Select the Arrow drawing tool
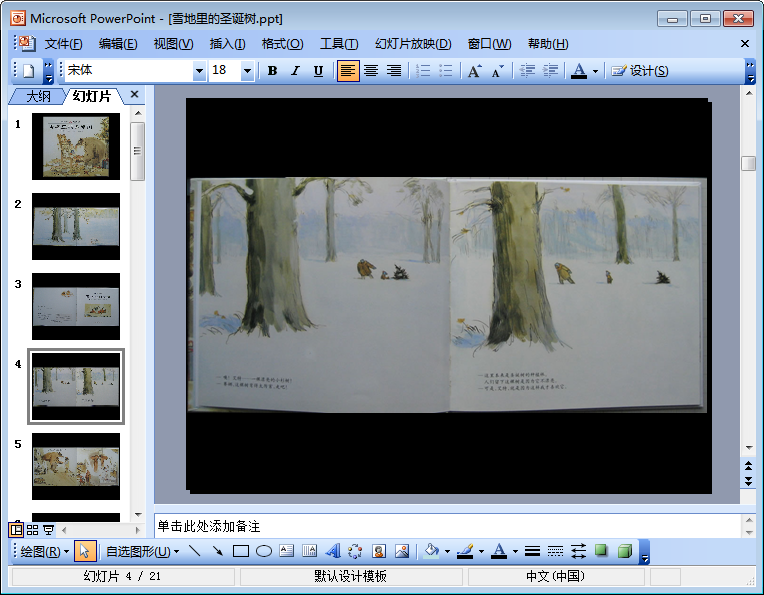Viewport: 764px width, 595px height. pyautogui.click(x=217, y=551)
